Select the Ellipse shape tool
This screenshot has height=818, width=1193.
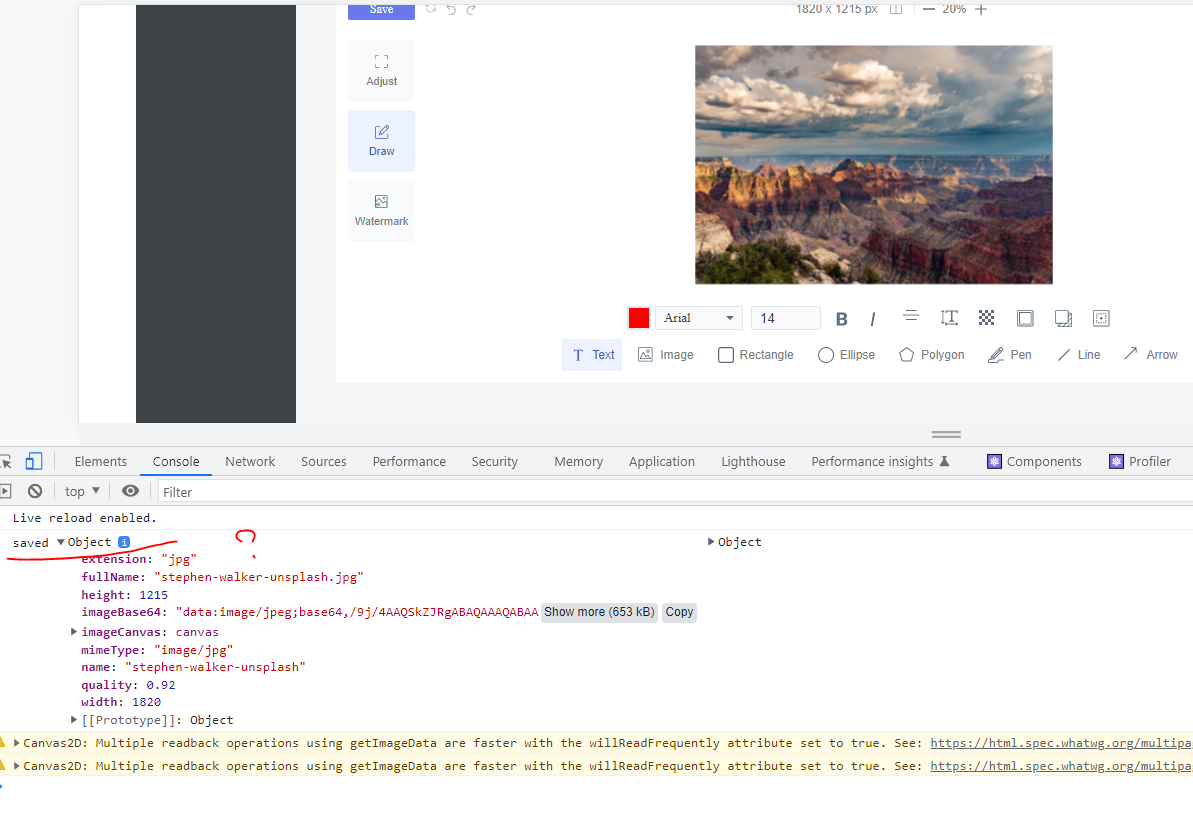845,354
